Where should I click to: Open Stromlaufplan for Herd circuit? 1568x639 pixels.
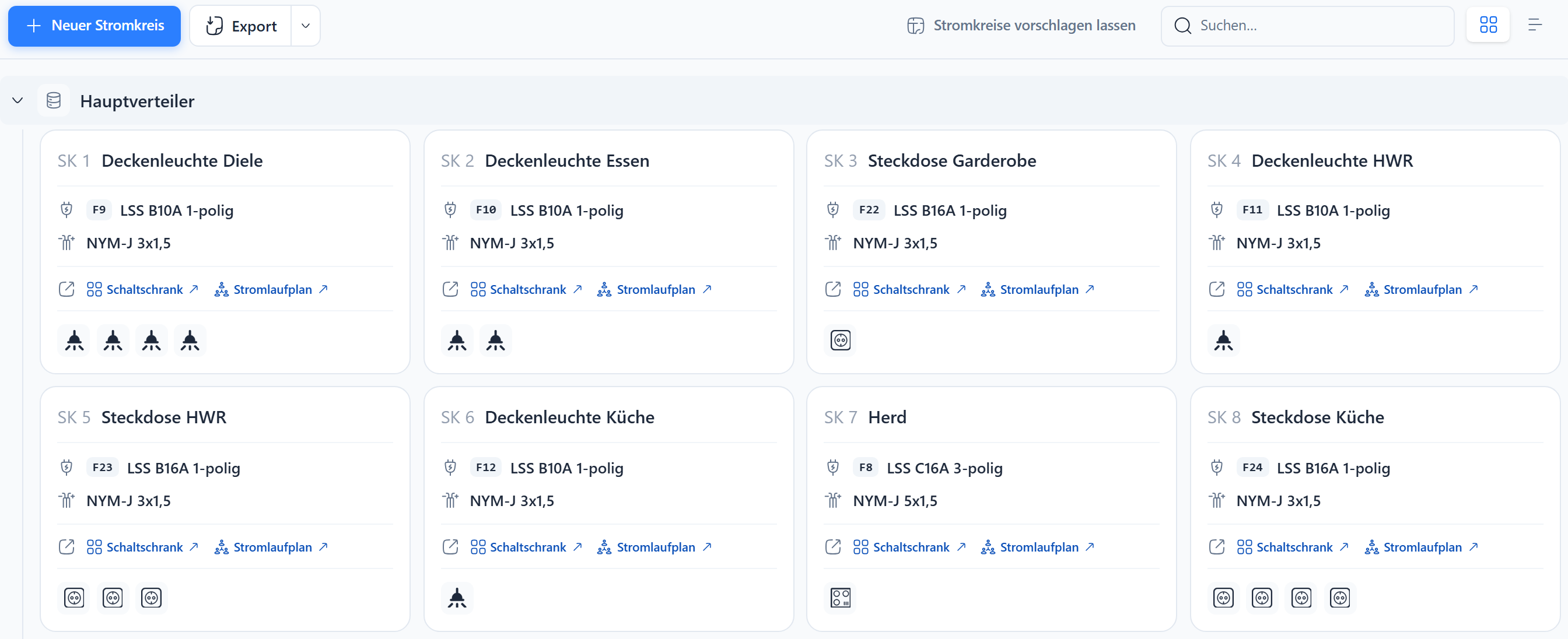point(1038,547)
